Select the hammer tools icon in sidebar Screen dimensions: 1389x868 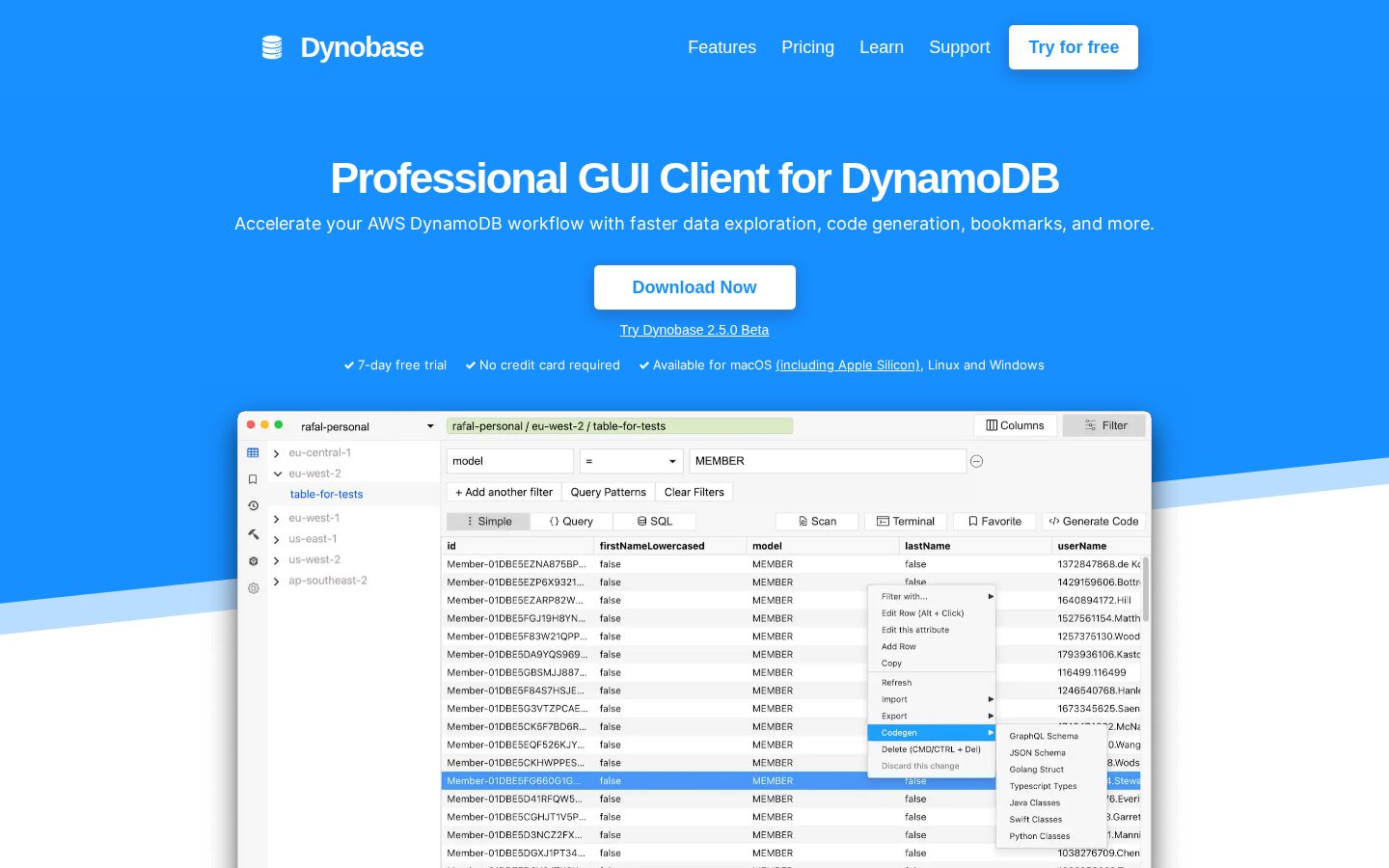pyautogui.click(x=253, y=533)
